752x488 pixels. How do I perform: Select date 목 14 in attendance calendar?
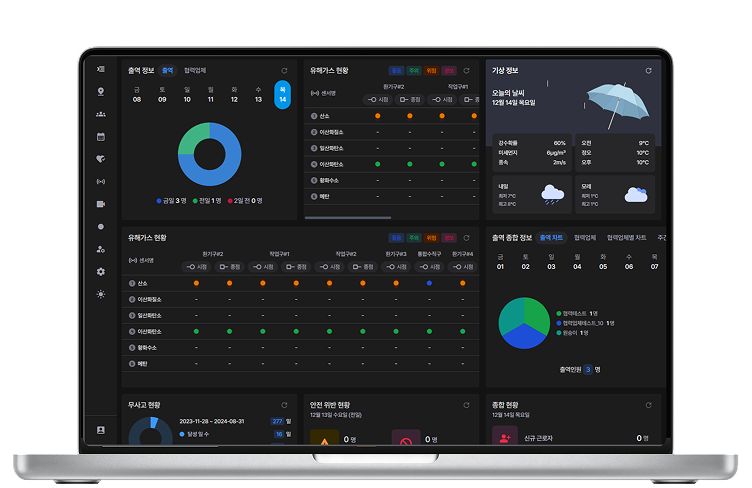click(x=282, y=94)
